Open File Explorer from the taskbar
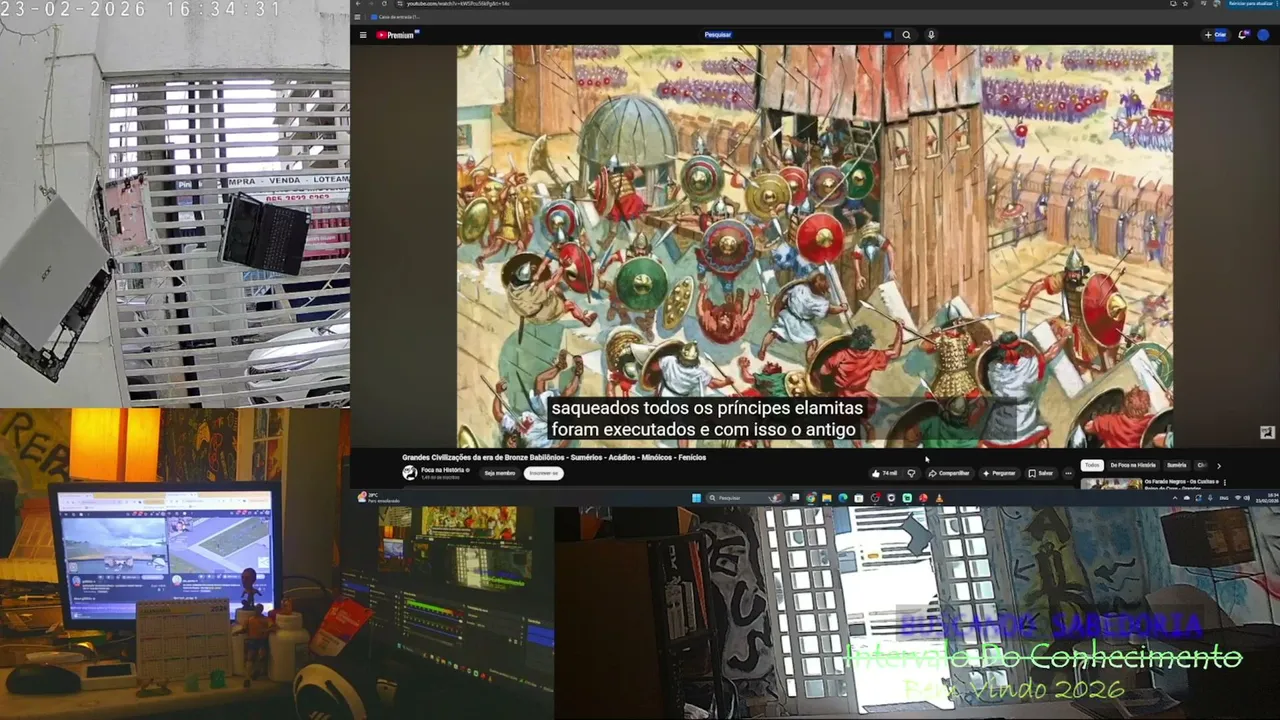Viewport: 1280px width, 720px height. [827, 498]
